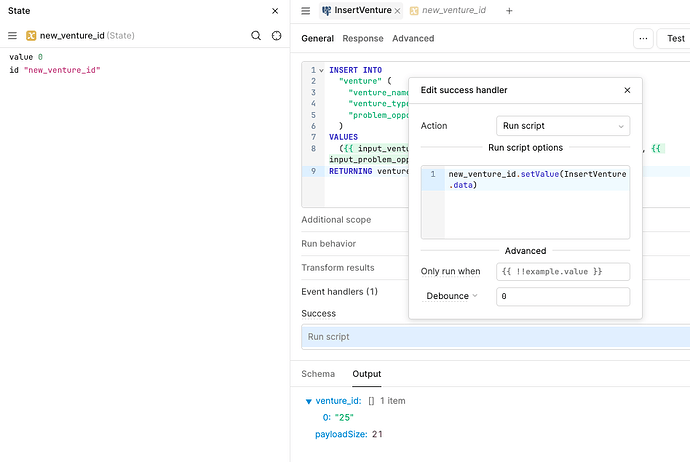Open the code list menu icon
This screenshot has height=462, width=690.
[307, 11]
